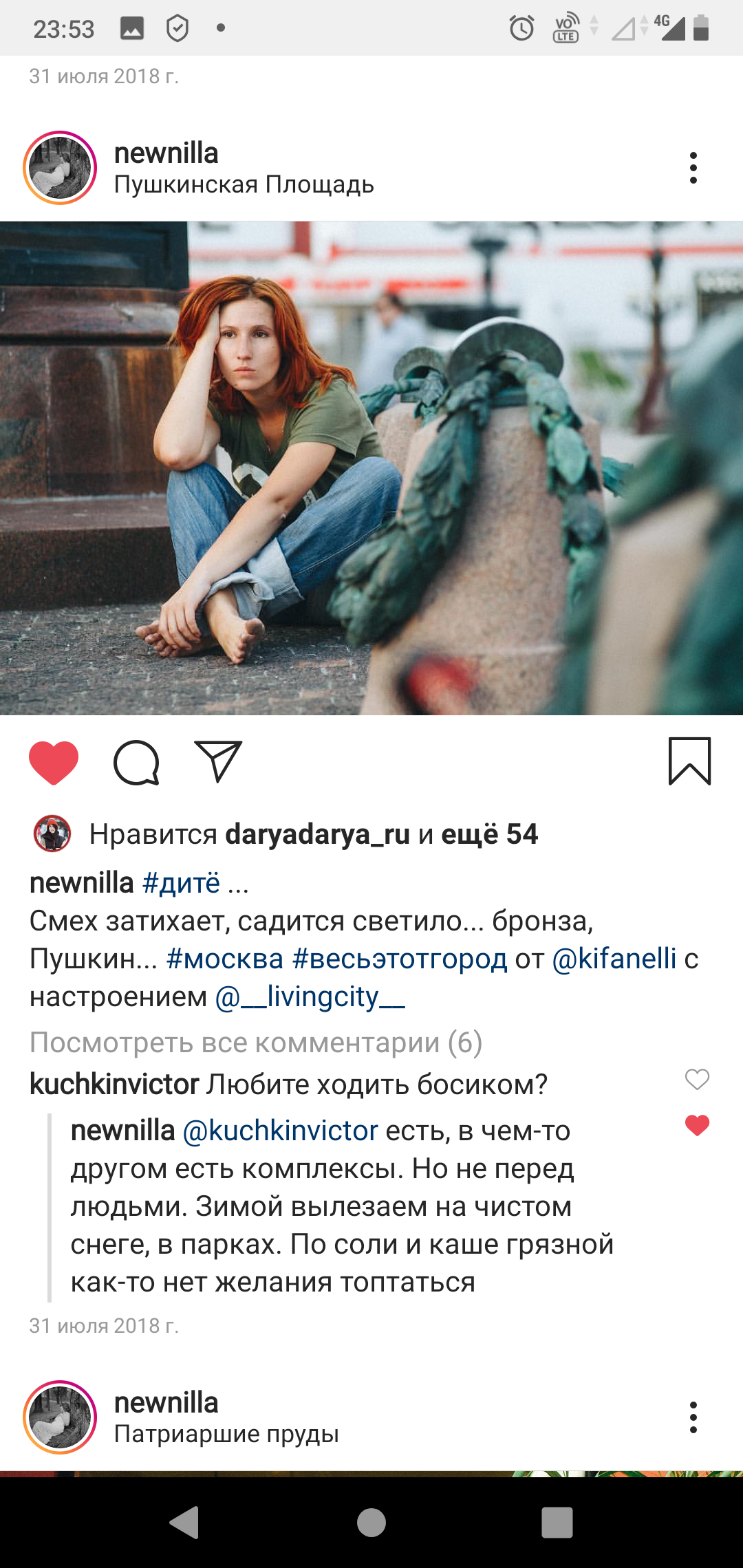Open three-dot menu for Пушкинская Площадь post
This screenshot has height=1568, width=743.
[x=693, y=168]
